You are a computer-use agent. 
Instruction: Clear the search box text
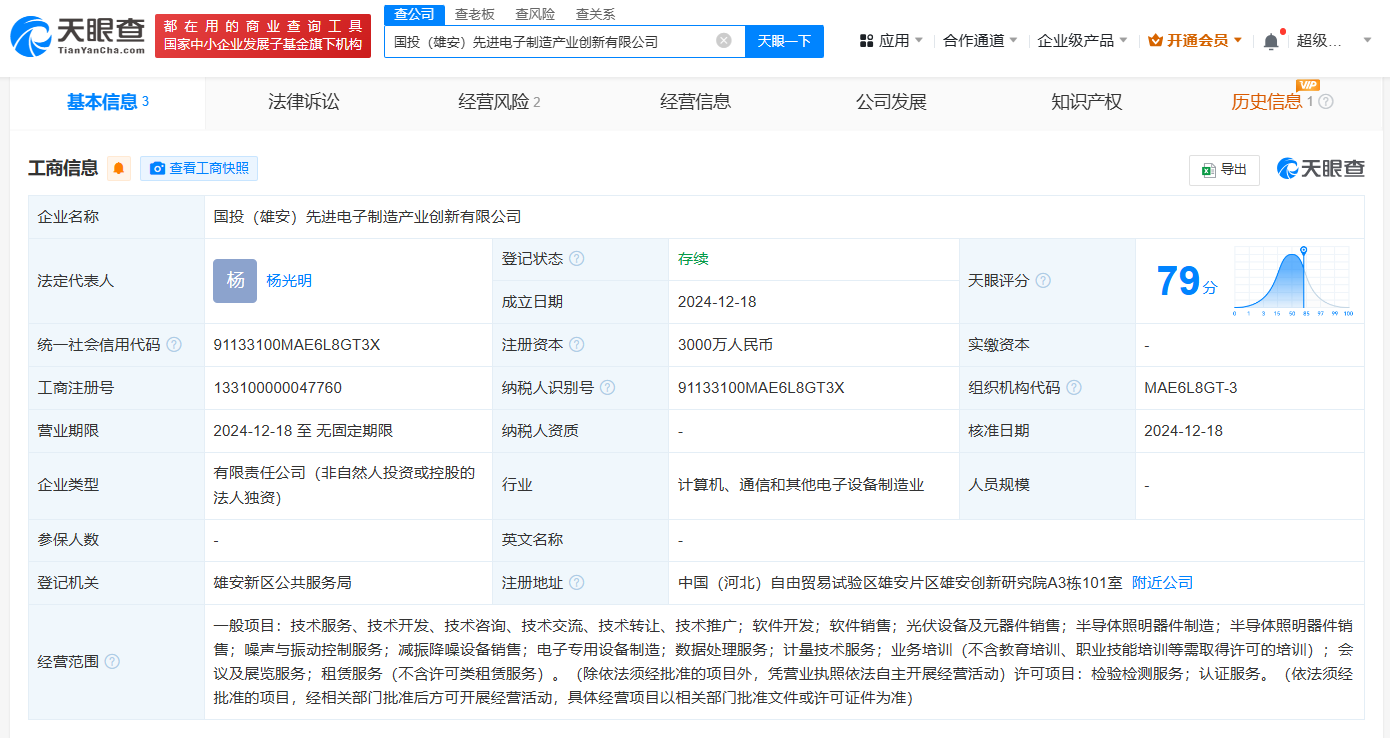[x=724, y=41]
